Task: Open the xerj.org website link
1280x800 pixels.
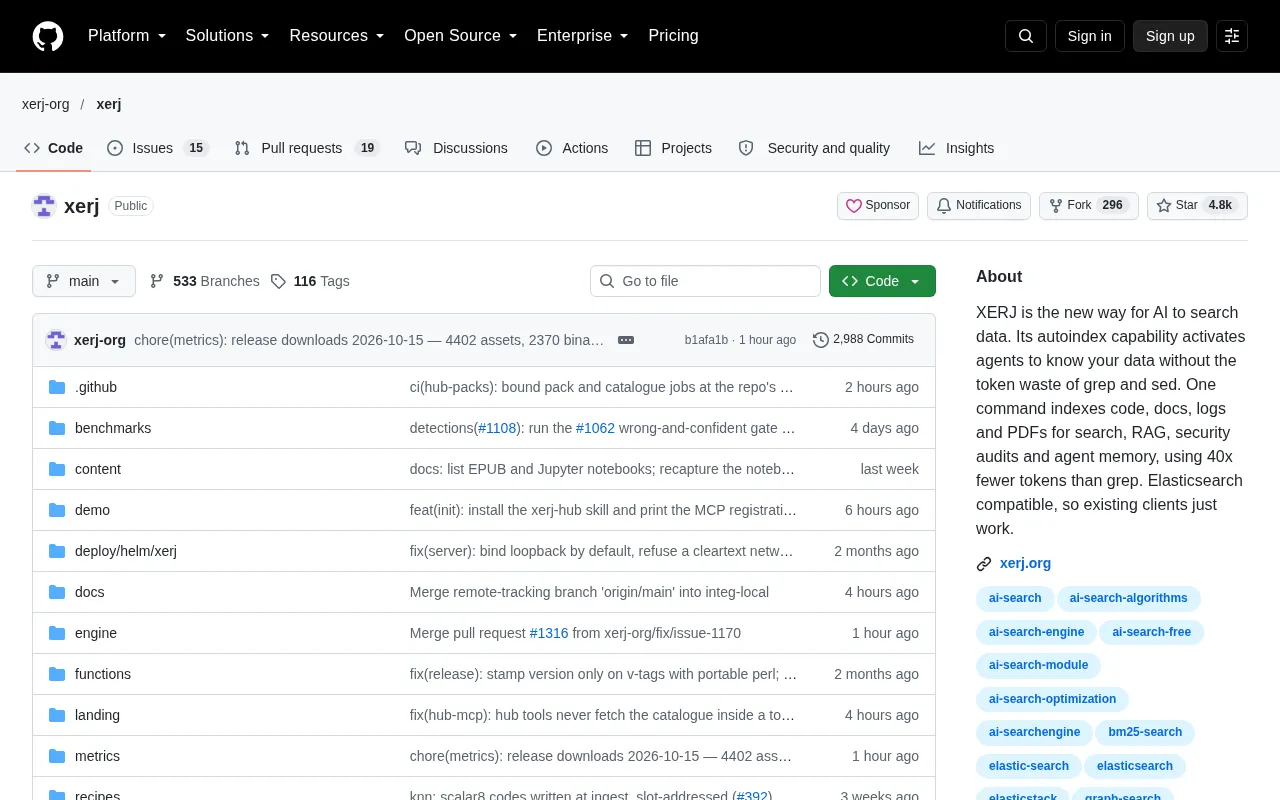Action: [1025, 563]
